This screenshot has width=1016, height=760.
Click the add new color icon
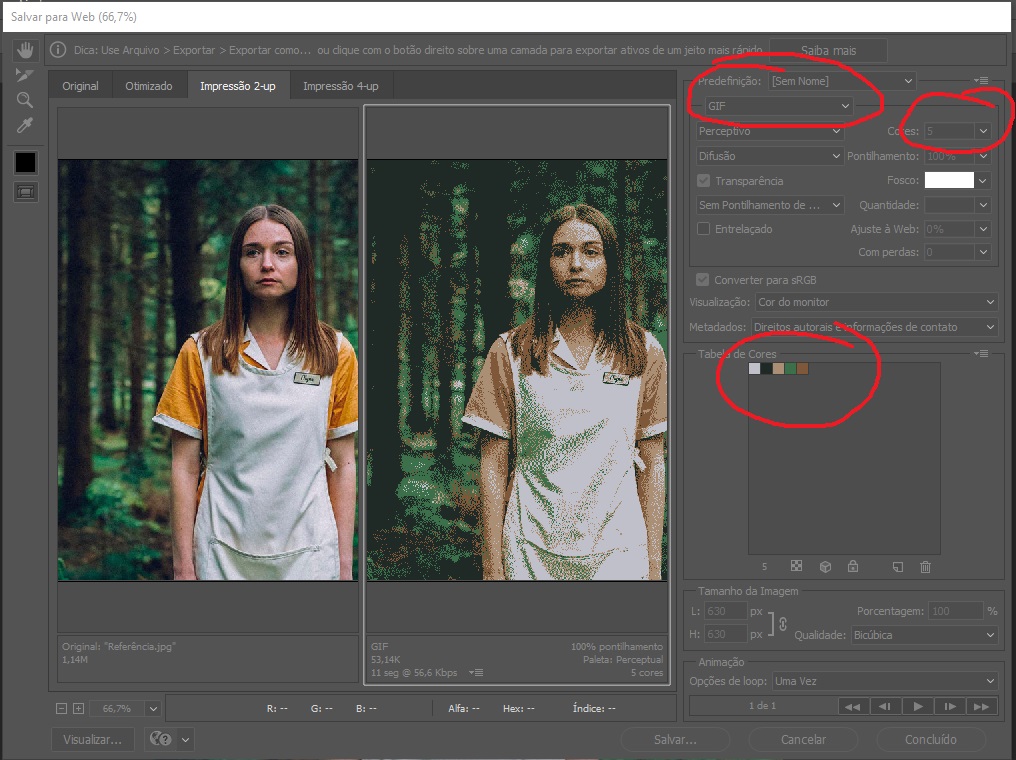(897, 567)
